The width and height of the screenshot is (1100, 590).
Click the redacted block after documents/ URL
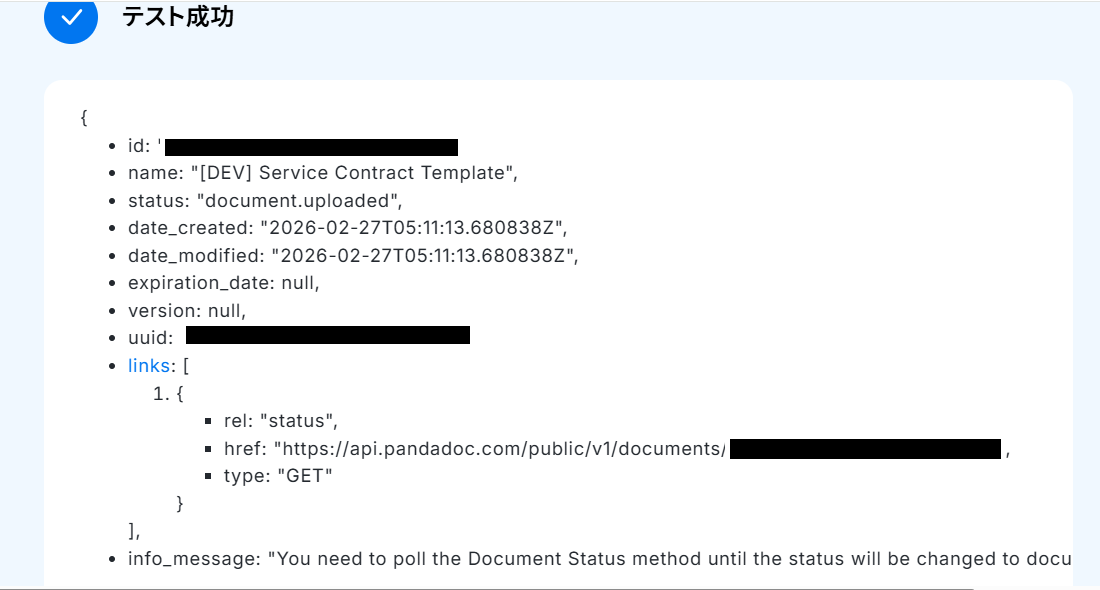coord(865,449)
